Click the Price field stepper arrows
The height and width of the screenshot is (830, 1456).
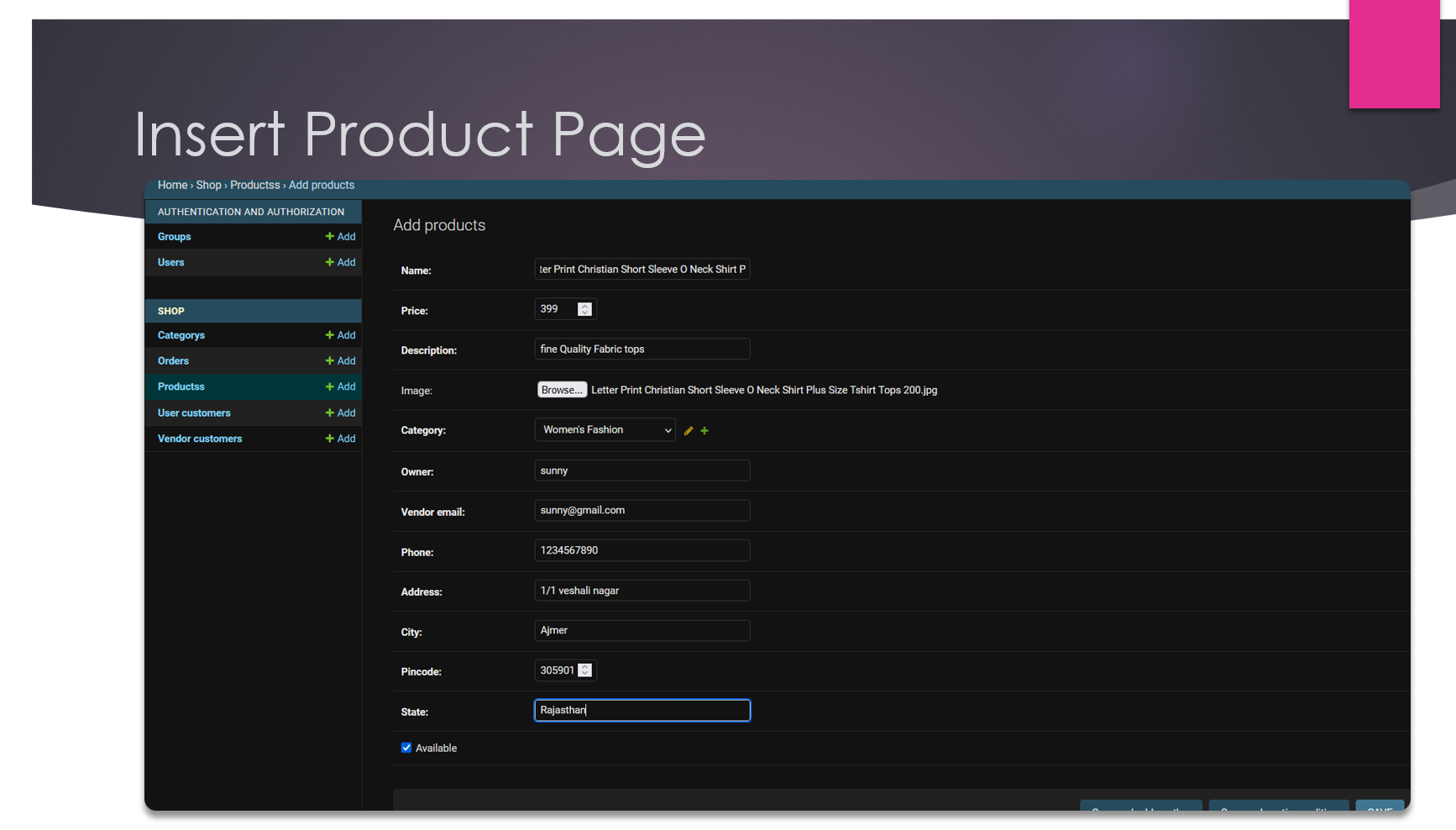pos(585,309)
